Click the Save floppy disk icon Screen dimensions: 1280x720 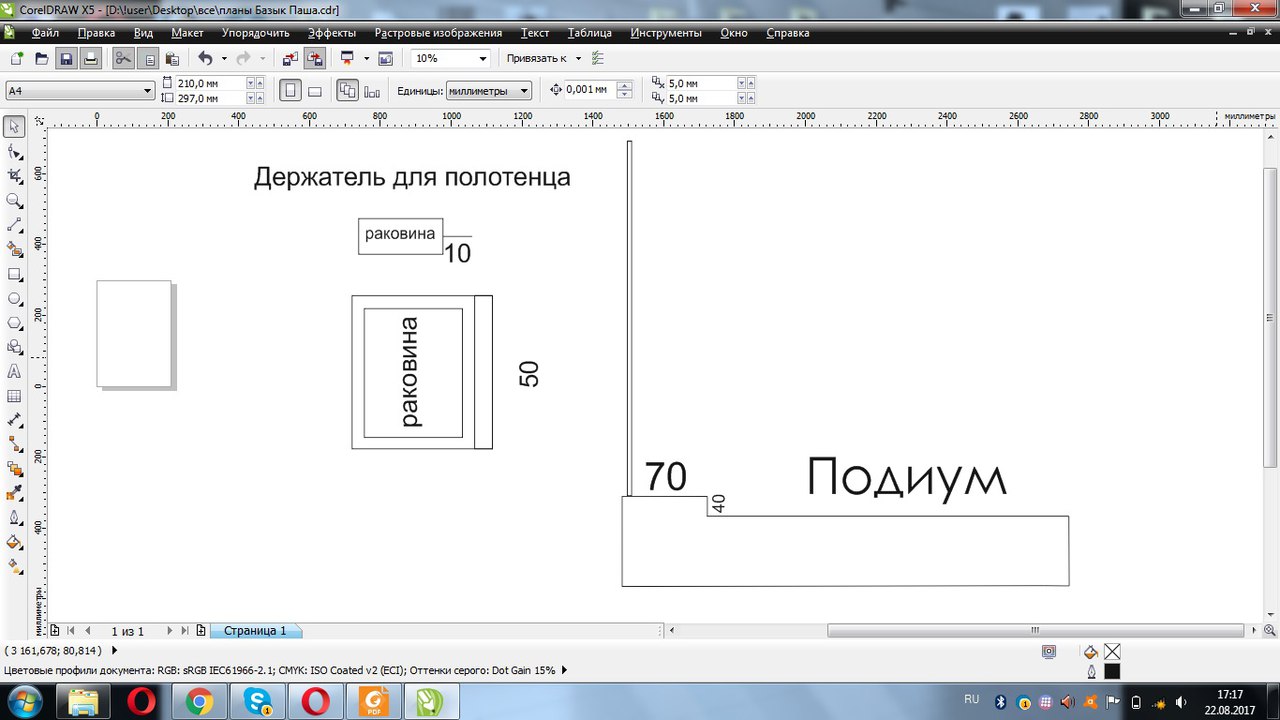[66, 59]
